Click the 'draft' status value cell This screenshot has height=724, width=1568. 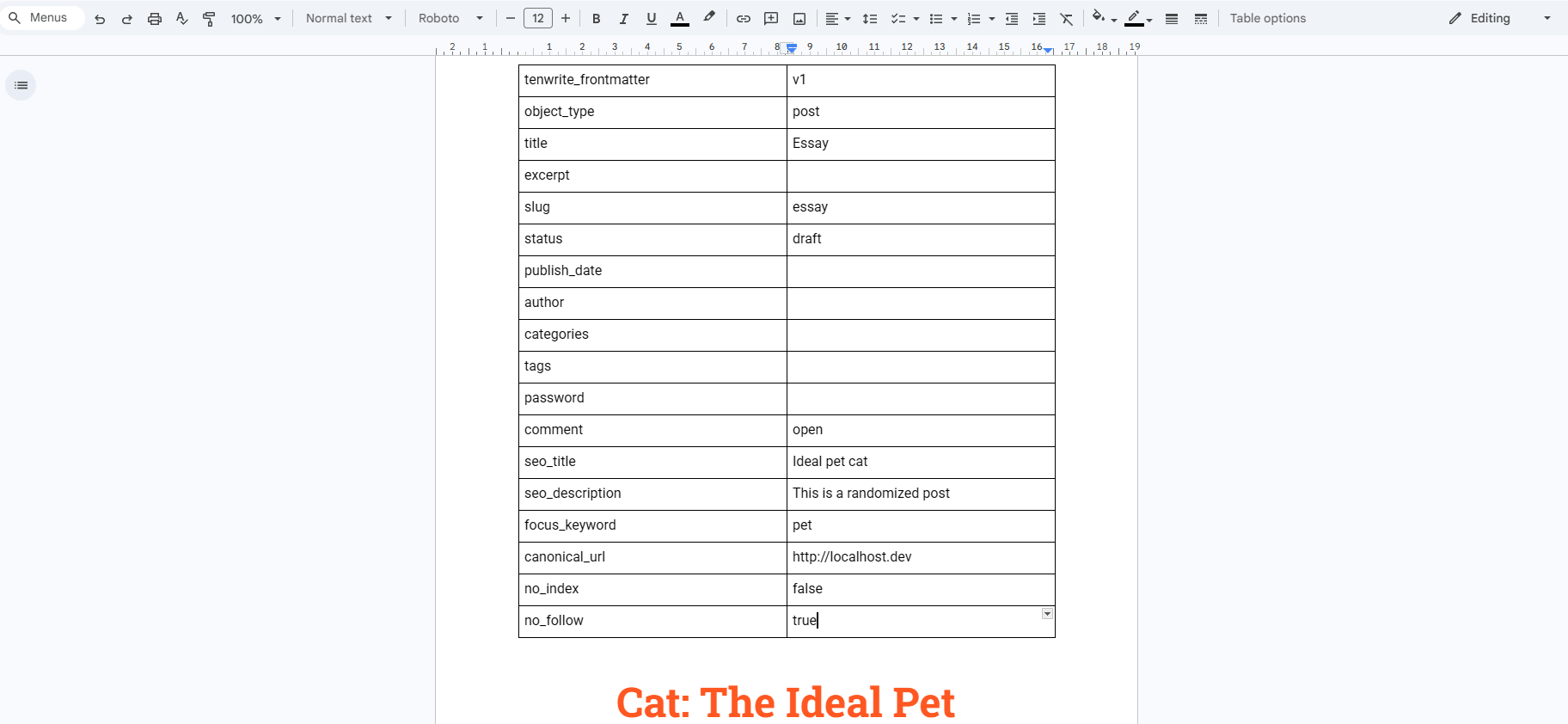click(x=921, y=239)
